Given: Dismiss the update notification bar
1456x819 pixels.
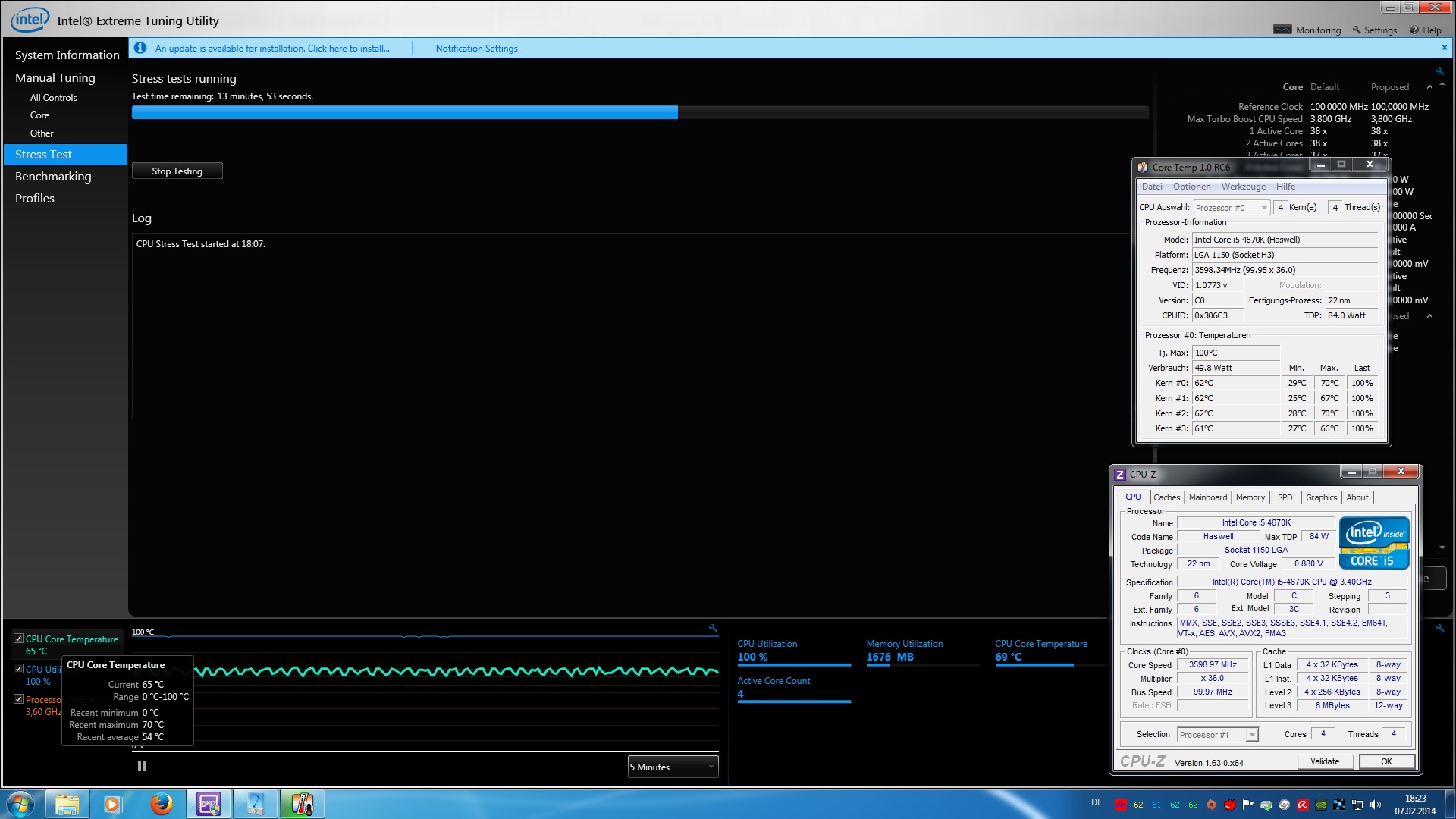Looking at the screenshot, I should click(x=1444, y=47).
